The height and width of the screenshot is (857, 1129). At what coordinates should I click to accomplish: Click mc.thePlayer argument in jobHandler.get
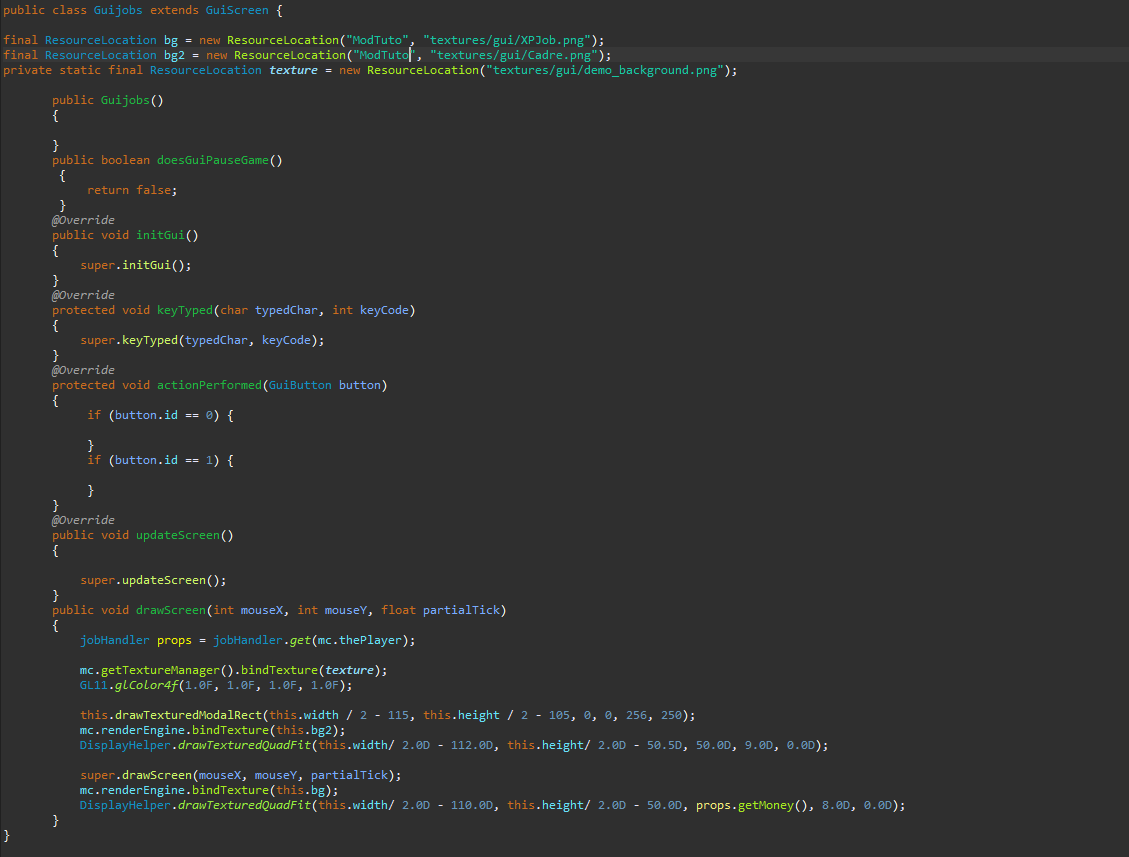click(362, 640)
